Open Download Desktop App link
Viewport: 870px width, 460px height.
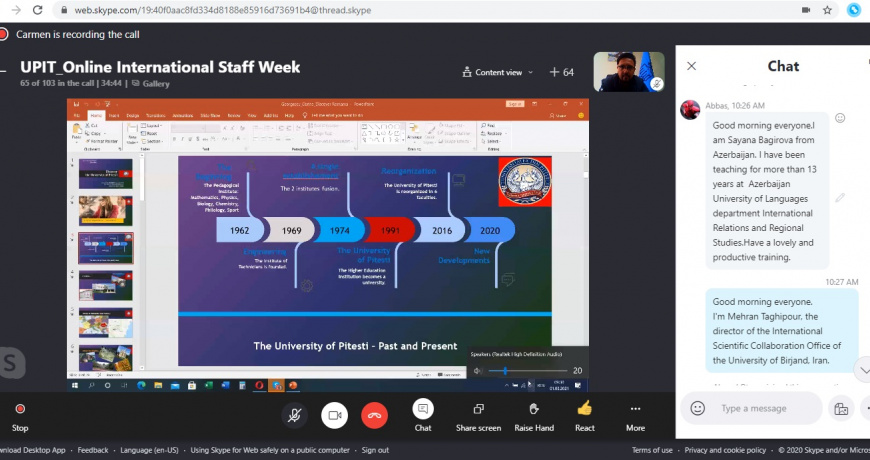click(33, 450)
